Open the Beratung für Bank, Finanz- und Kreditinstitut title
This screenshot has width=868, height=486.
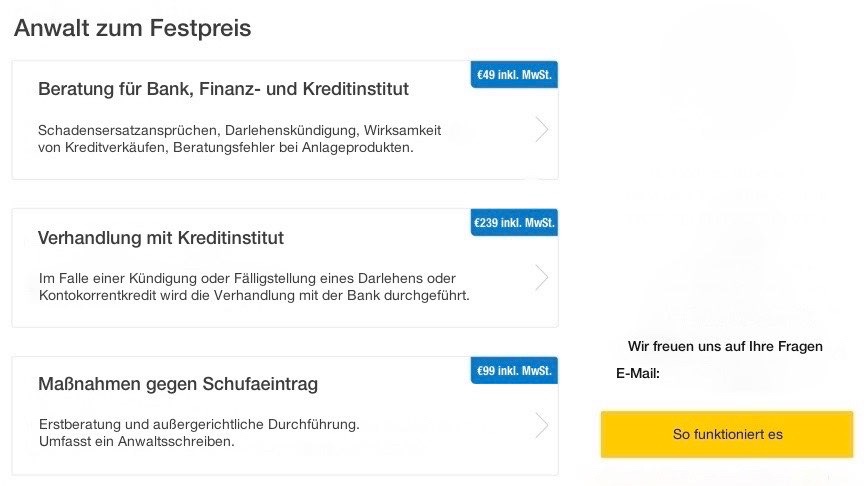click(223, 89)
